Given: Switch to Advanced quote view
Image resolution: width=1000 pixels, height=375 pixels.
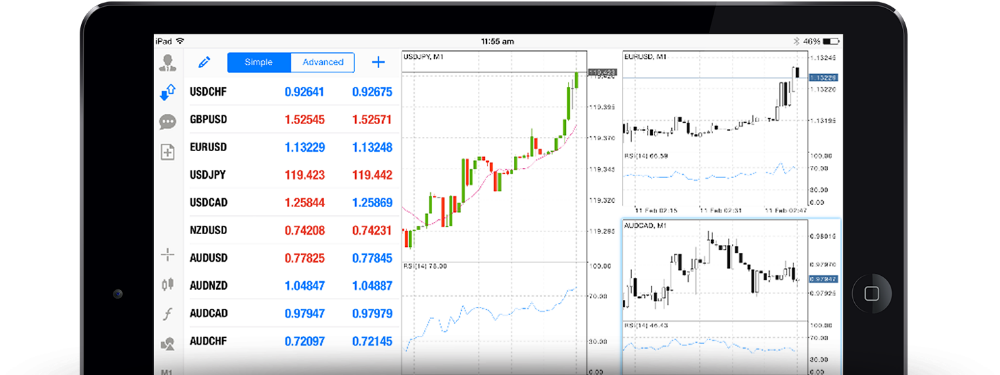Looking at the screenshot, I should point(323,62).
